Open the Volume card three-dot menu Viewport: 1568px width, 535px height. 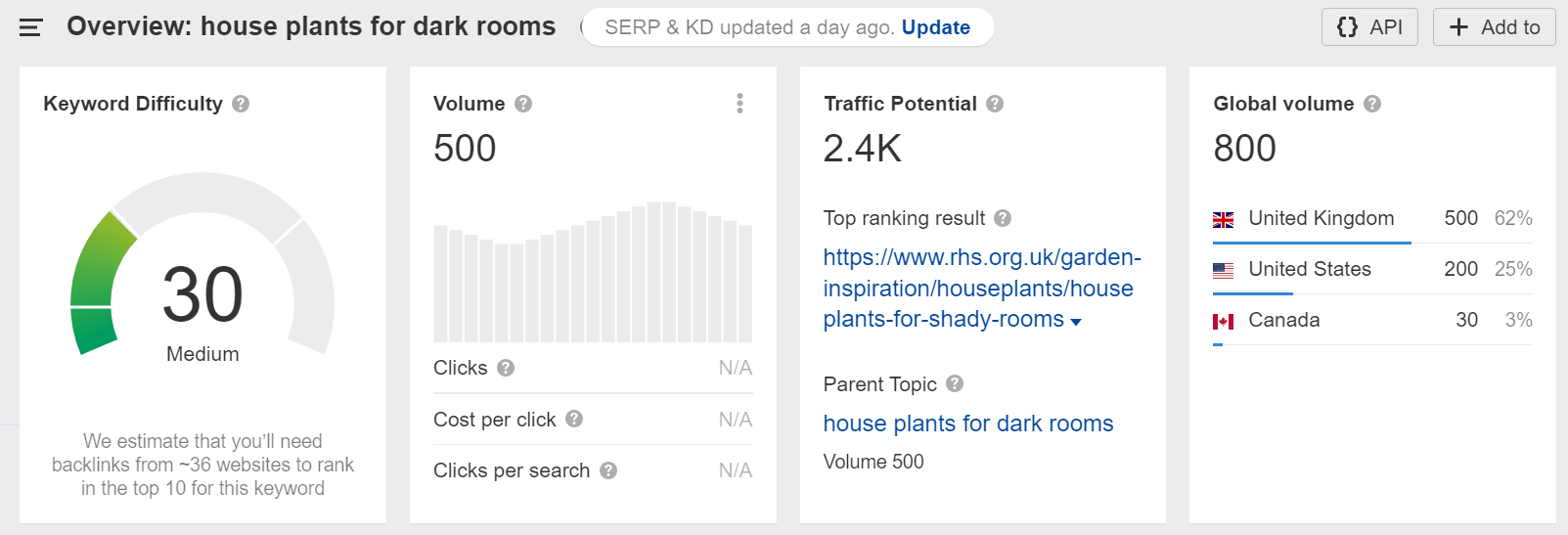pyautogui.click(x=739, y=104)
